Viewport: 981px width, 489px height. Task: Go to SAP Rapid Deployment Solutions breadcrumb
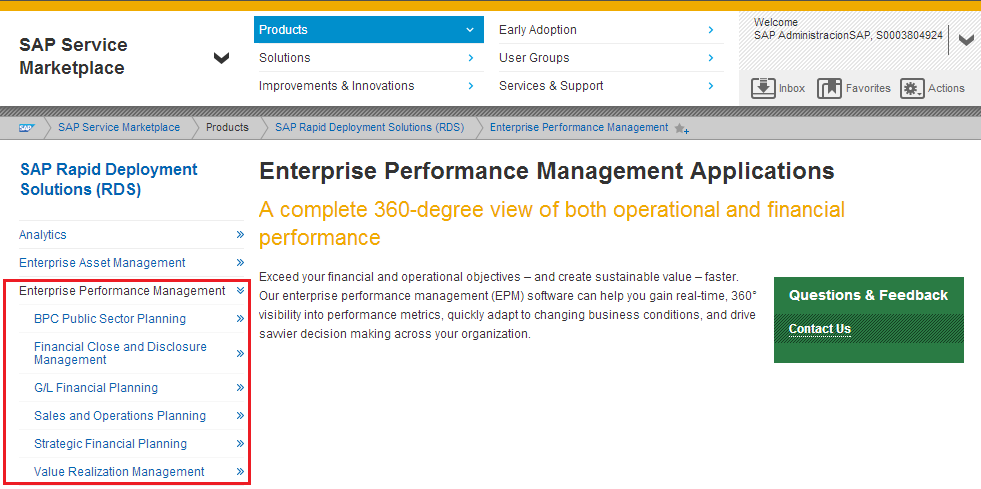[369, 128]
